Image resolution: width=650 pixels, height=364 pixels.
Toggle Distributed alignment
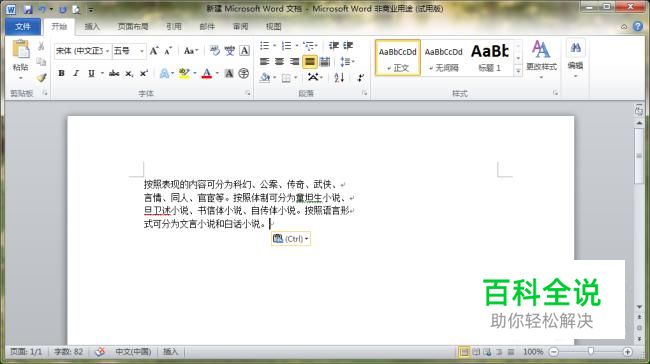(x=325, y=62)
